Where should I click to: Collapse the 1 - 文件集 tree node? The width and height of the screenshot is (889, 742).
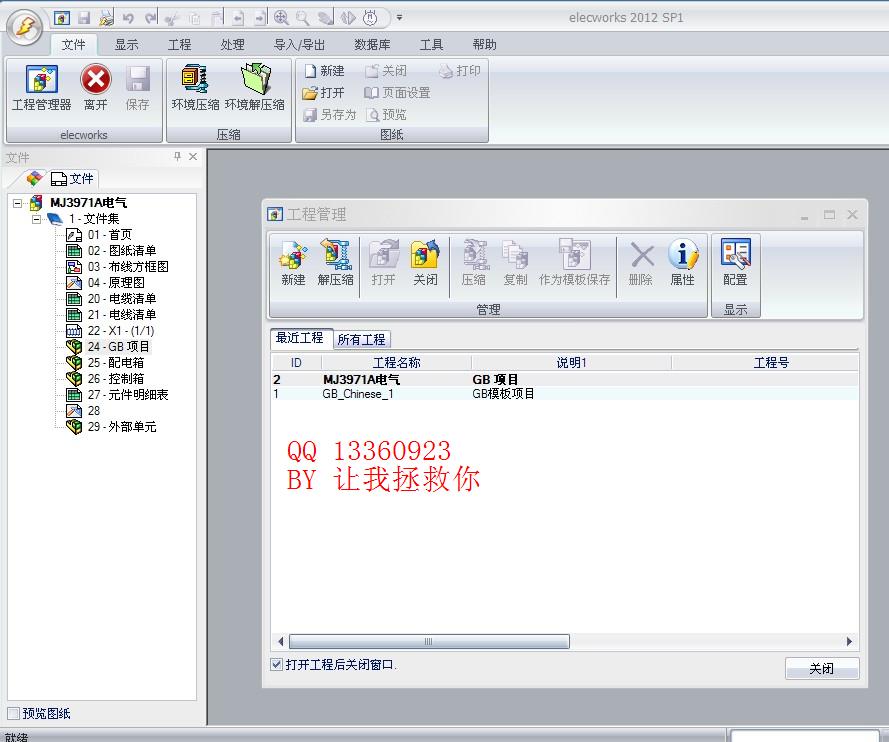tap(37, 219)
